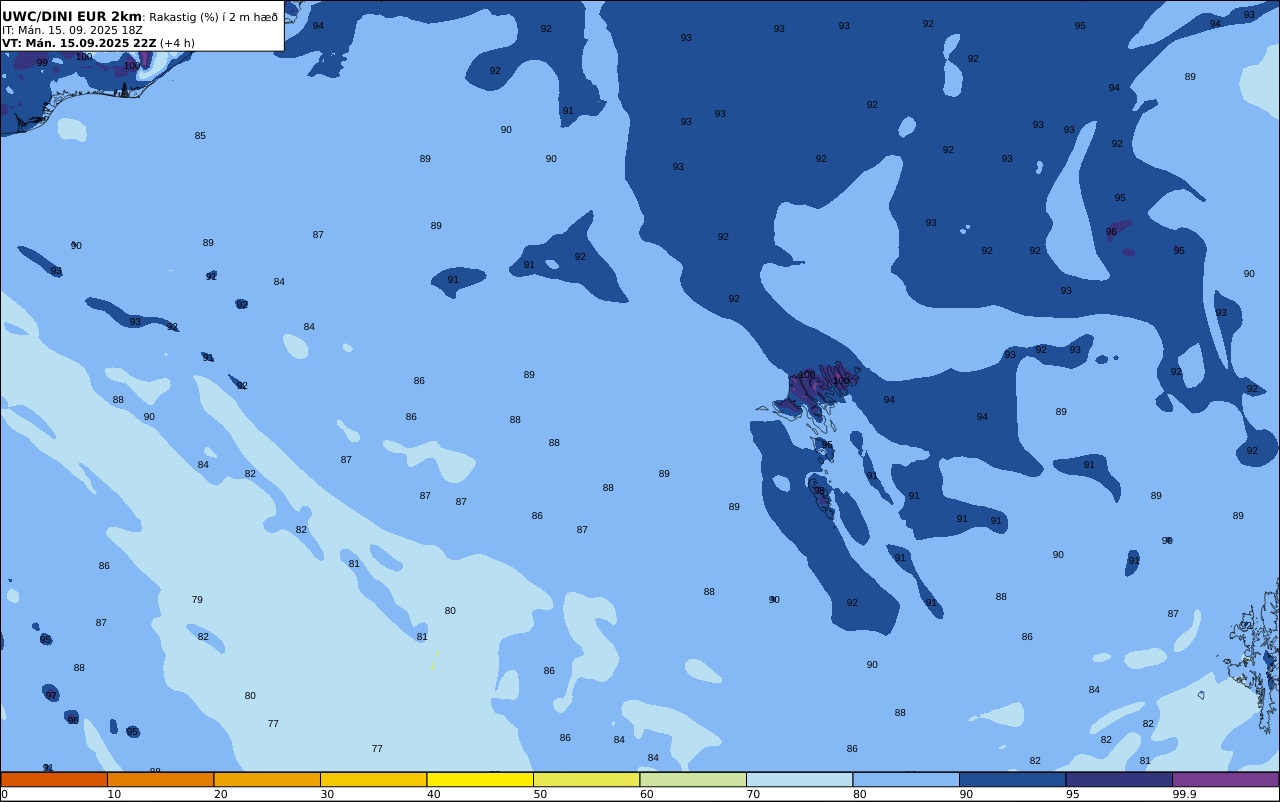Click the initial time line 'IT: Mán. 15. 09. 2025 18Z'
The image size is (1280, 802).
coord(72,30)
